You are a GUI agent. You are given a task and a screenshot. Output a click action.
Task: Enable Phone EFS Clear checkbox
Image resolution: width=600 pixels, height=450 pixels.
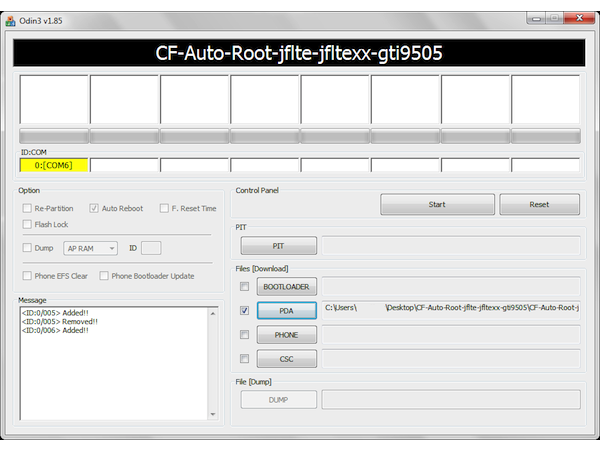pyautogui.click(x=27, y=276)
